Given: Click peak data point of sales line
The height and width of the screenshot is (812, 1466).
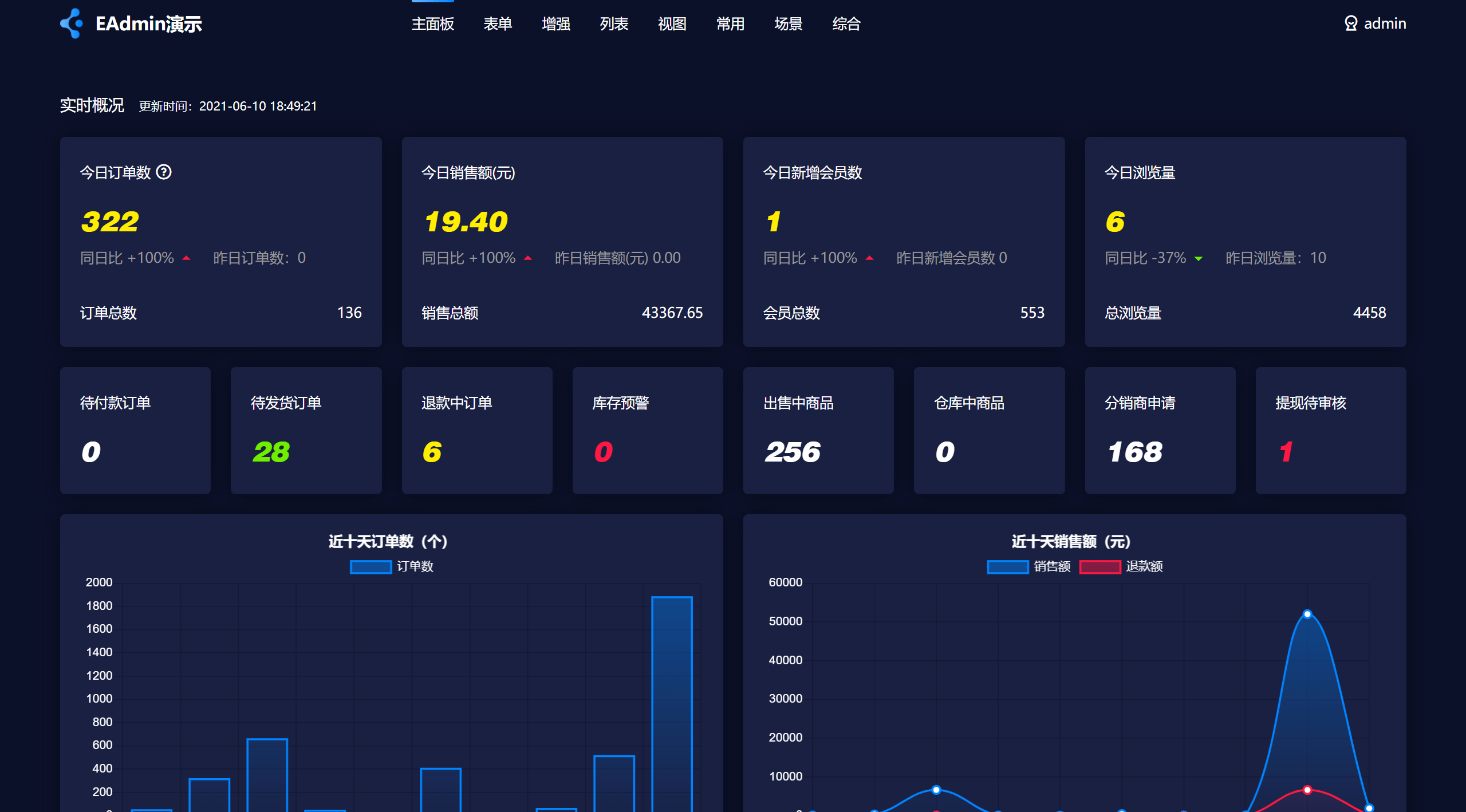Looking at the screenshot, I should [1307, 614].
